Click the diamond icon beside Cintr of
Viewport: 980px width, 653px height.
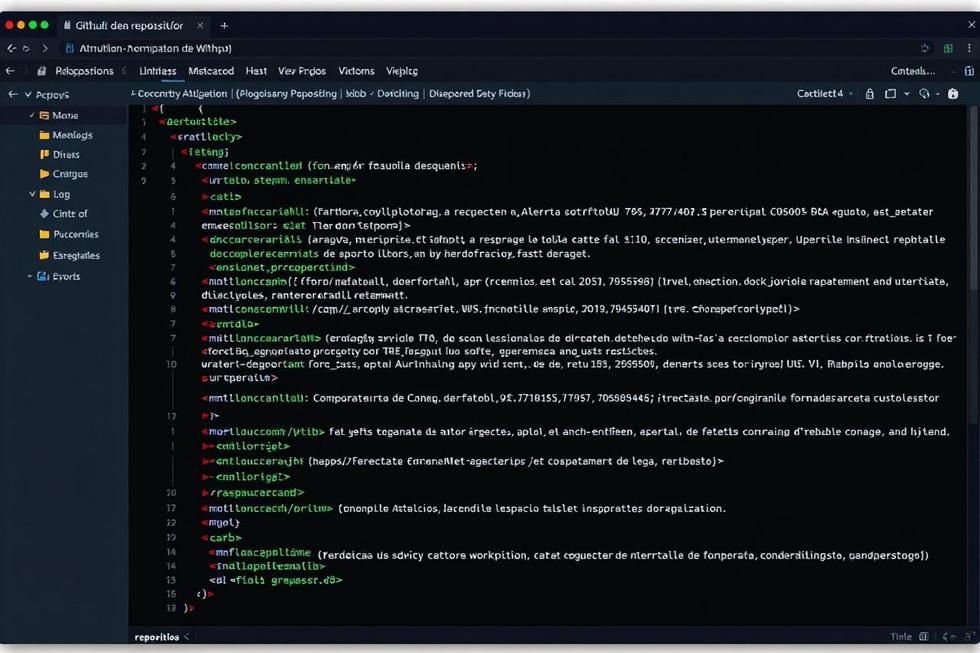[44, 214]
